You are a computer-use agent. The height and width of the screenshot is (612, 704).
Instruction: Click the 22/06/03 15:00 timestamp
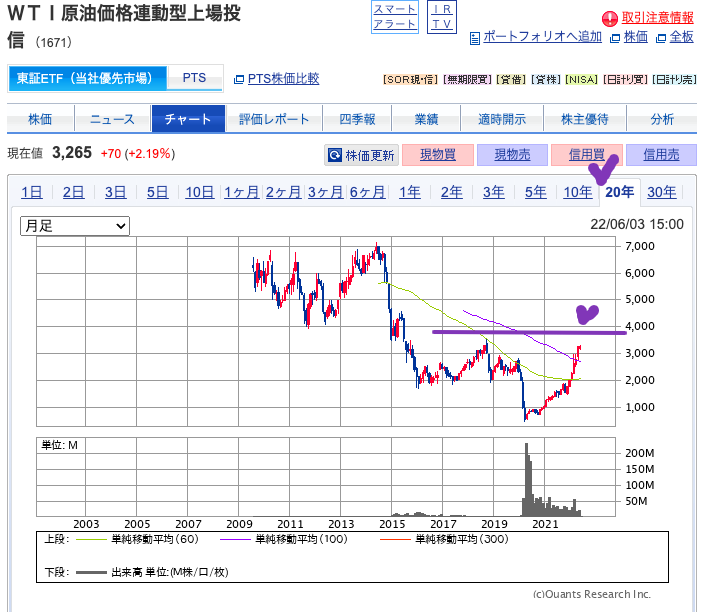click(x=637, y=224)
